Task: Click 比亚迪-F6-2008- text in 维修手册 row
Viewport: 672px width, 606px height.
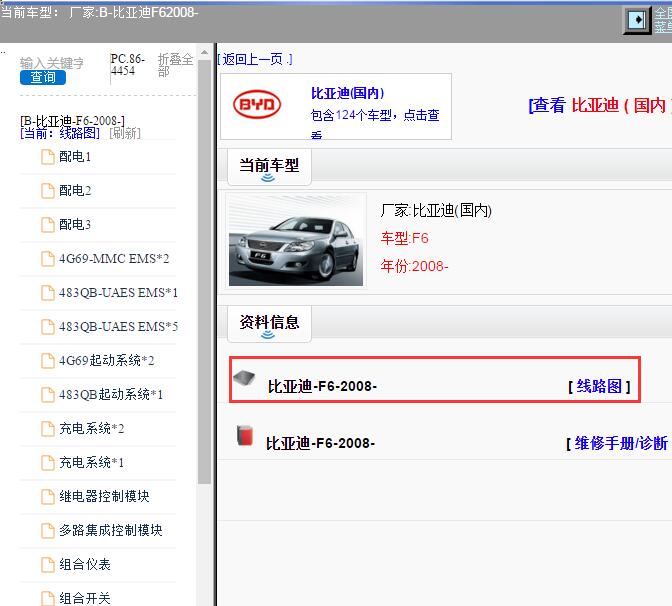Action: (x=321, y=443)
